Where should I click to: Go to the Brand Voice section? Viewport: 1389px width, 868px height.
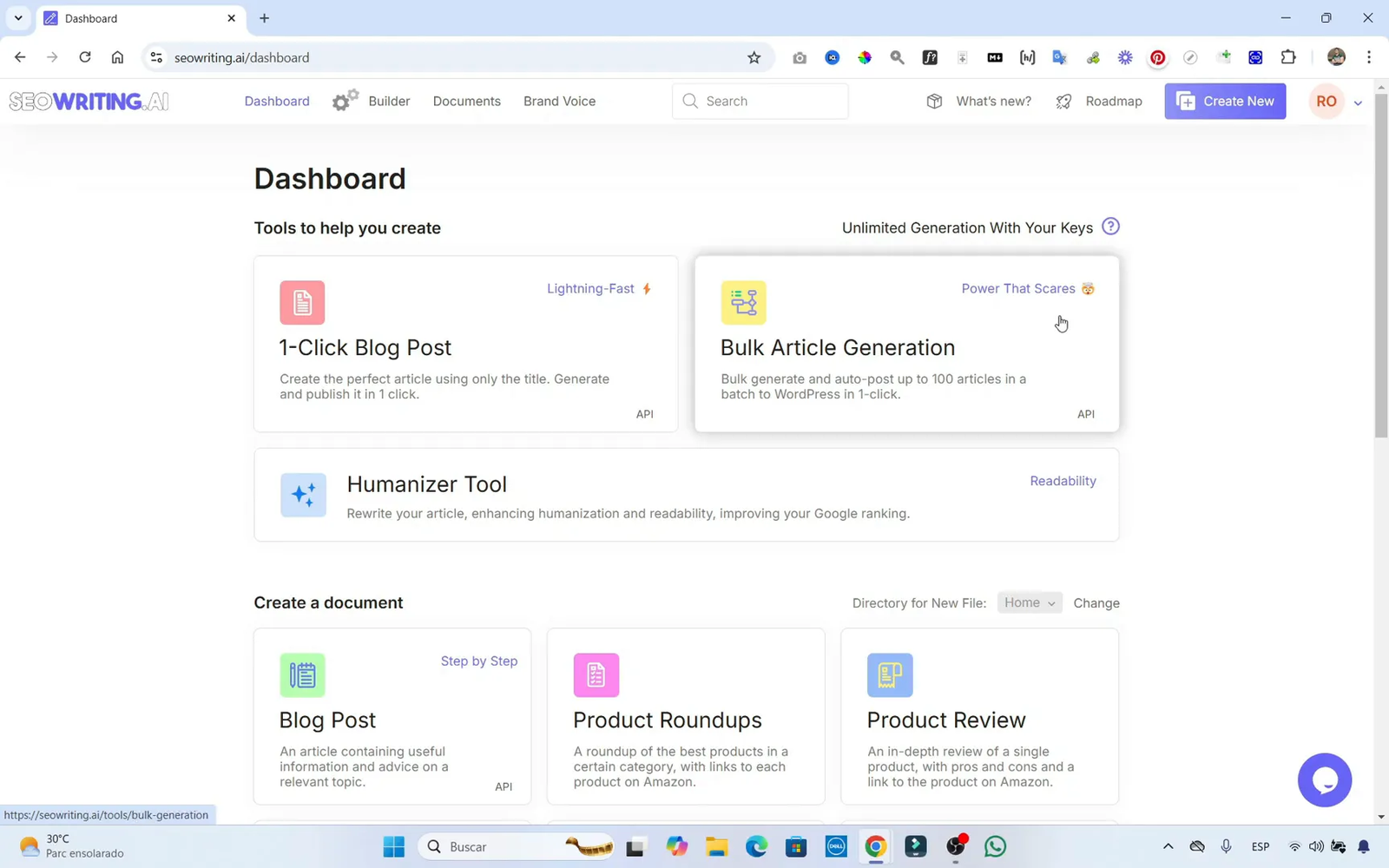tap(559, 101)
